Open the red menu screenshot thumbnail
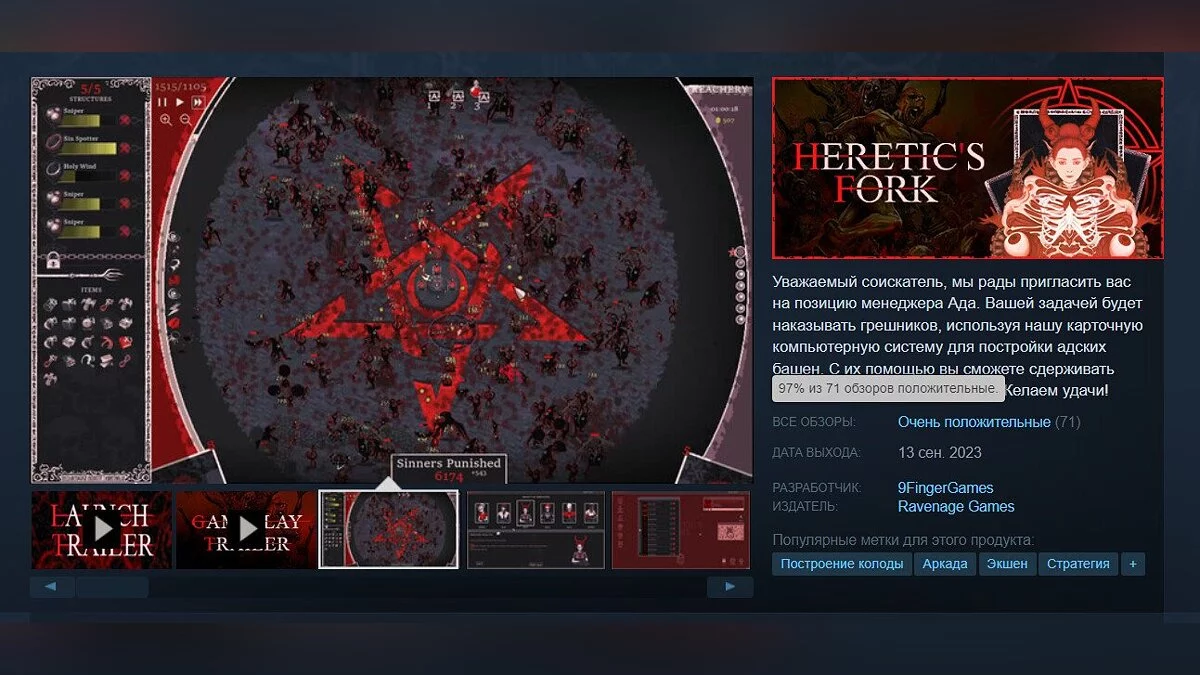 click(x=681, y=530)
